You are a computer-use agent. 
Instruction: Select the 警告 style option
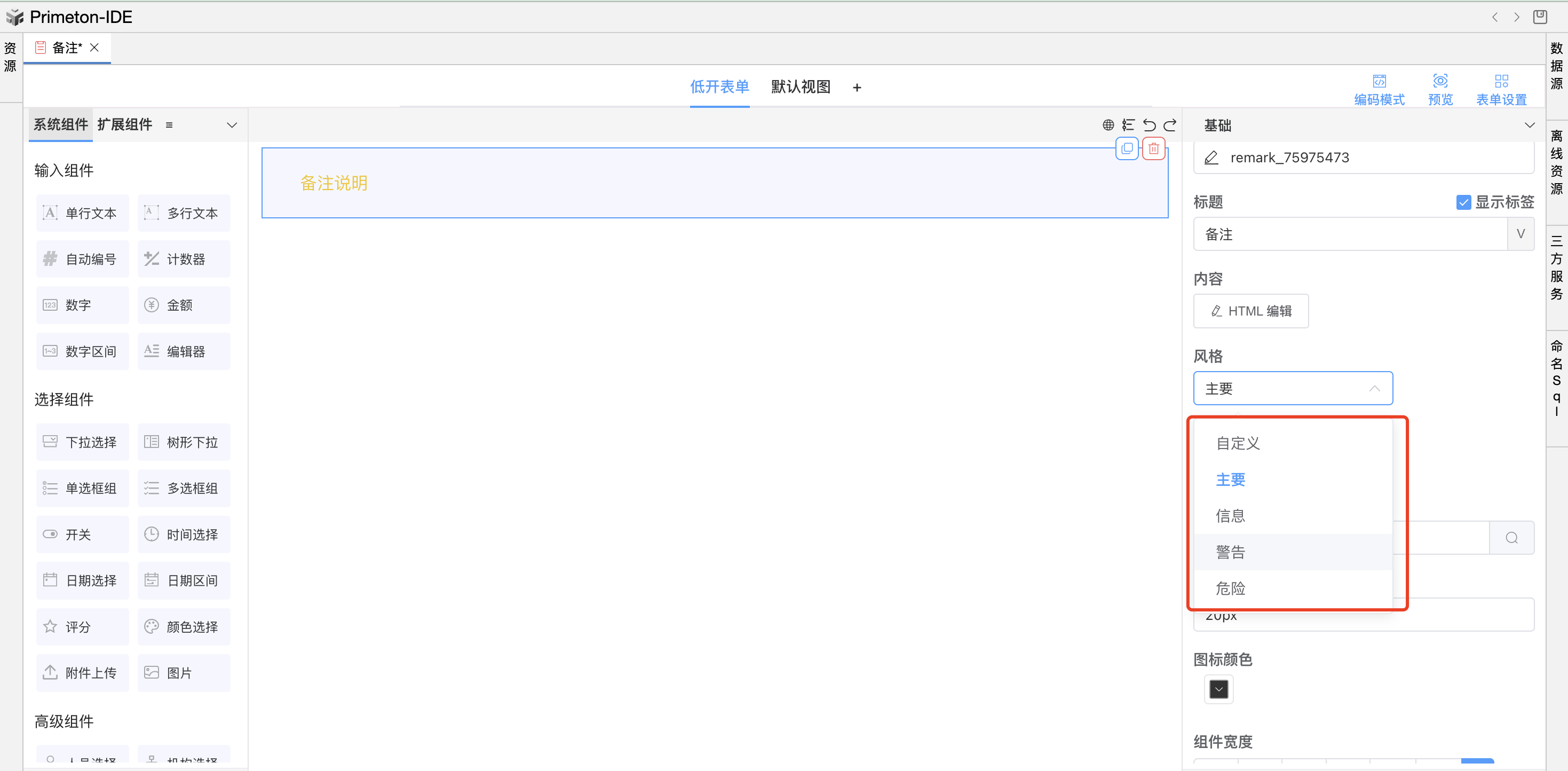pyautogui.click(x=1231, y=553)
